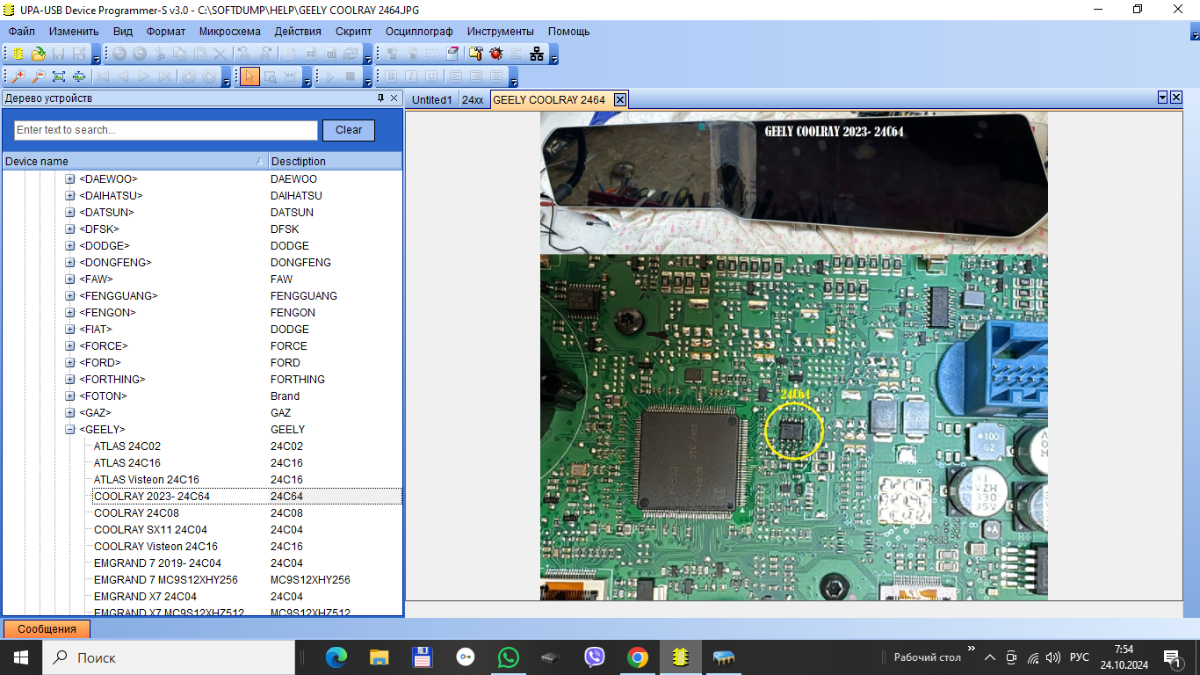Screen dimensions: 1200x675
Task: Select COOLRAY Visteon 24C16 tree item
Action: [x=156, y=546]
